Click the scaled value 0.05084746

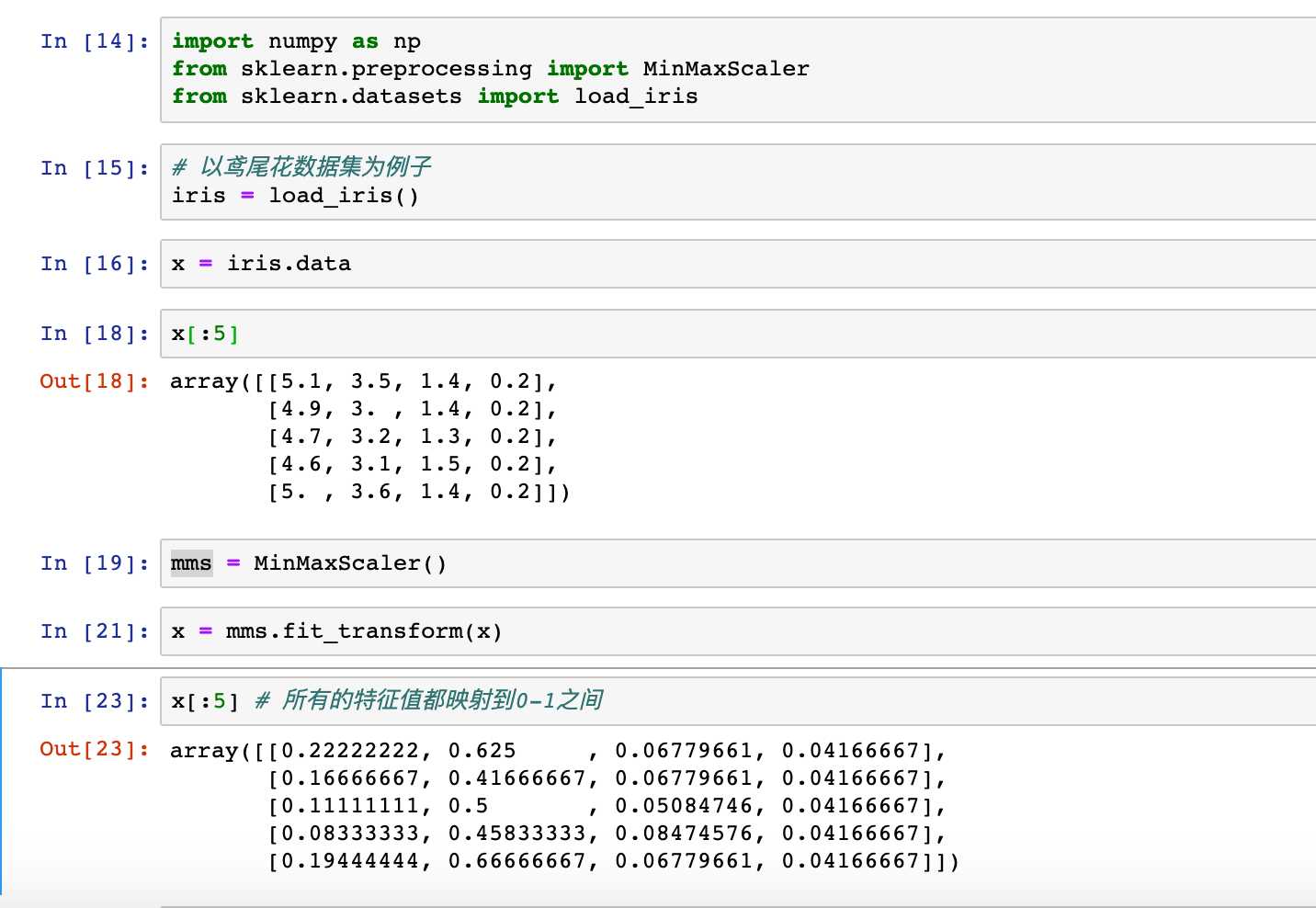coord(685,806)
